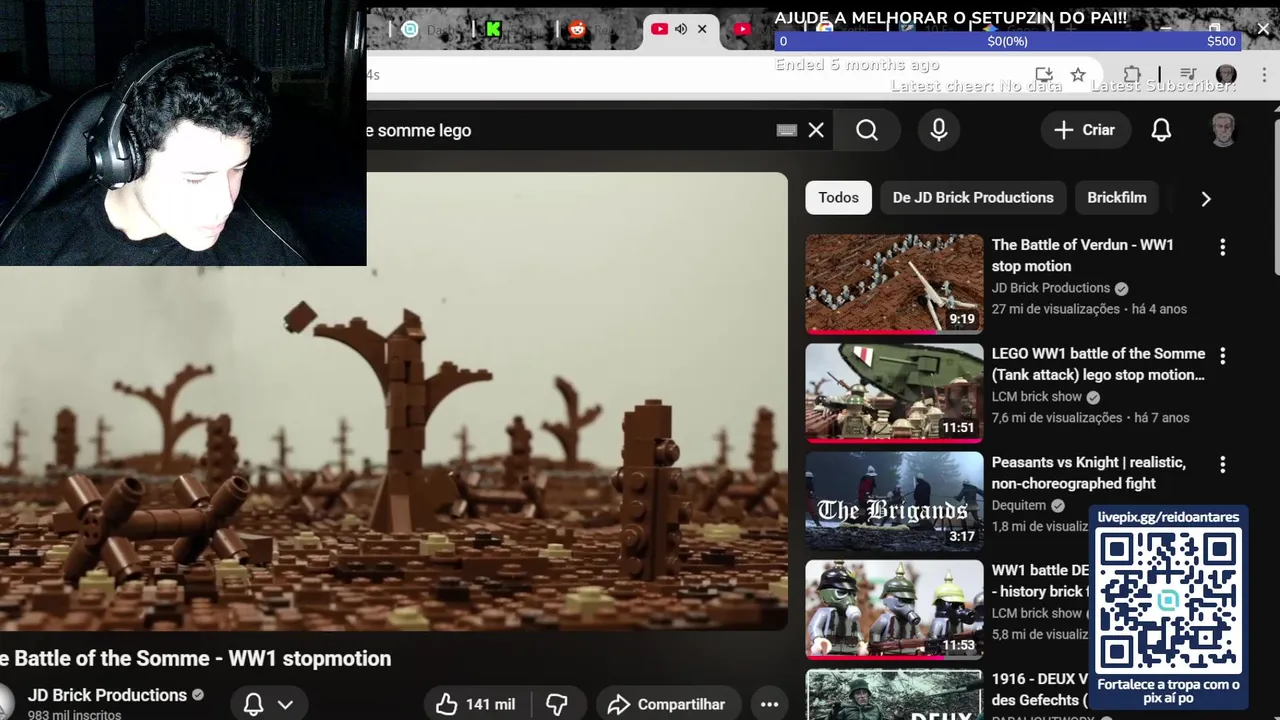Open LEGO WW1 battle of the Somme title
1280x720 pixels.
[x=1098, y=364]
